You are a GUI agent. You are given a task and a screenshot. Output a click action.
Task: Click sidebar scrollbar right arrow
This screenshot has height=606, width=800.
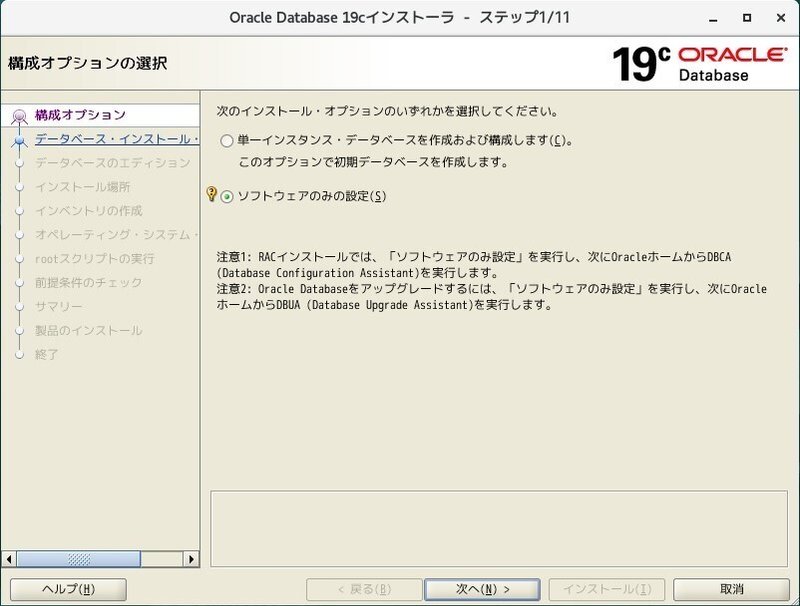point(191,559)
